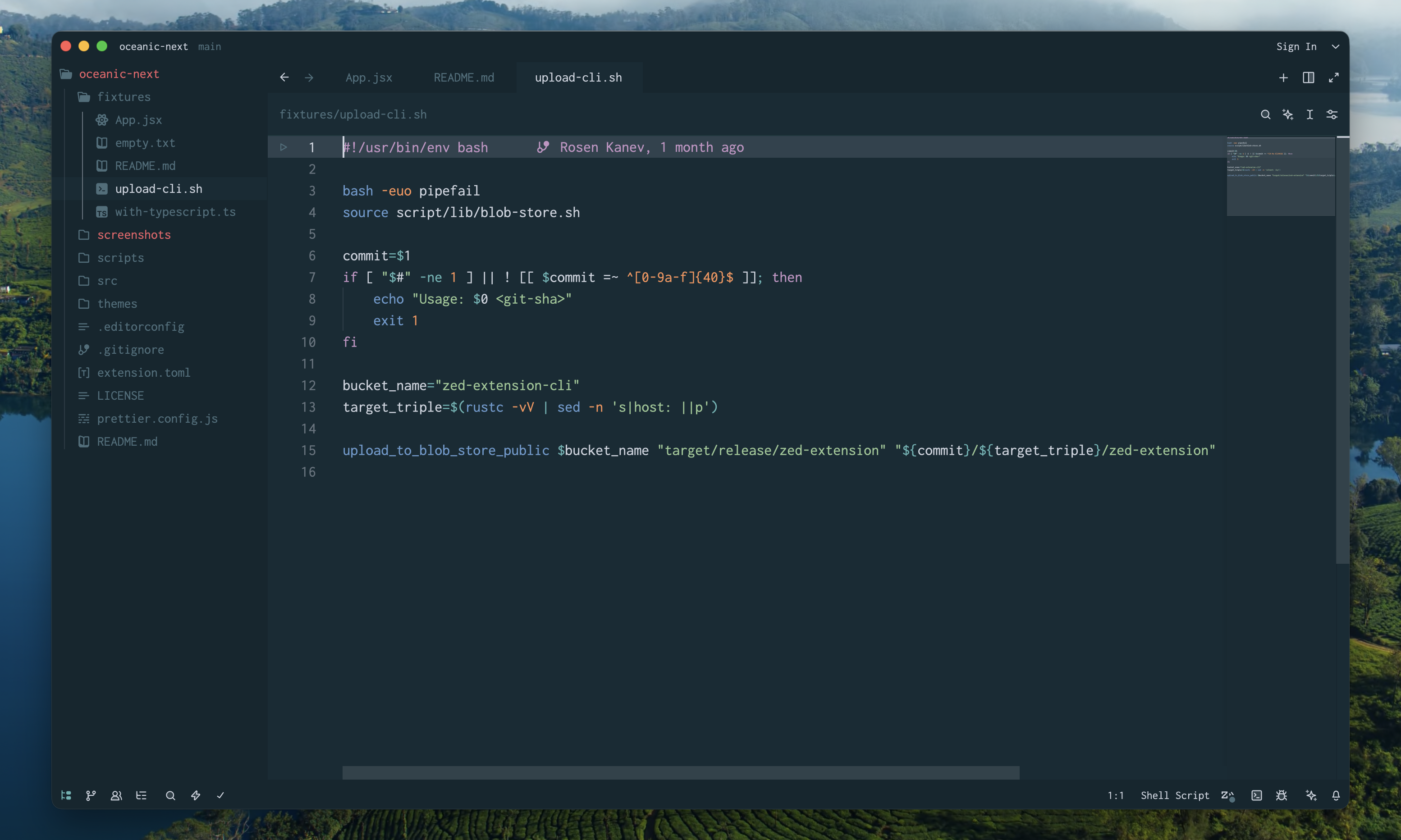
Task: Open the dropdown chevron next to Sign In
Action: (x=1335, y=46)
